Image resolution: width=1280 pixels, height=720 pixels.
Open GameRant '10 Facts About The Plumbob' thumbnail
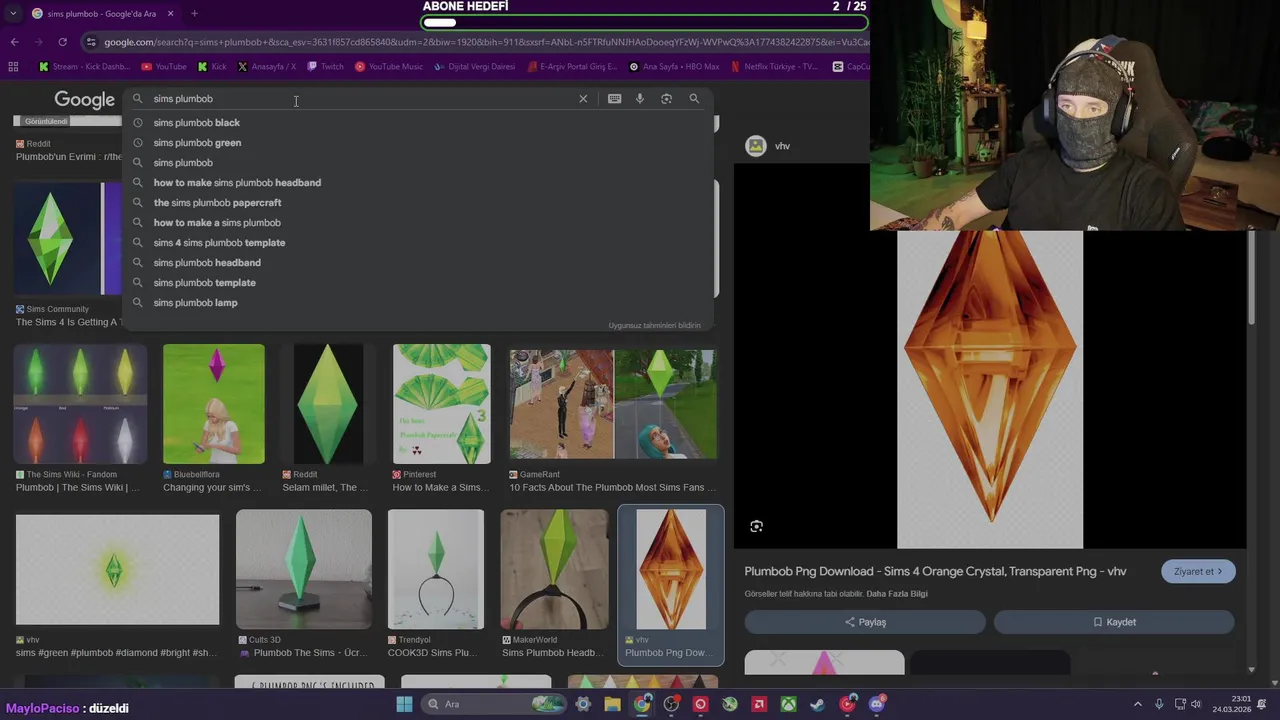coord(613,404)
